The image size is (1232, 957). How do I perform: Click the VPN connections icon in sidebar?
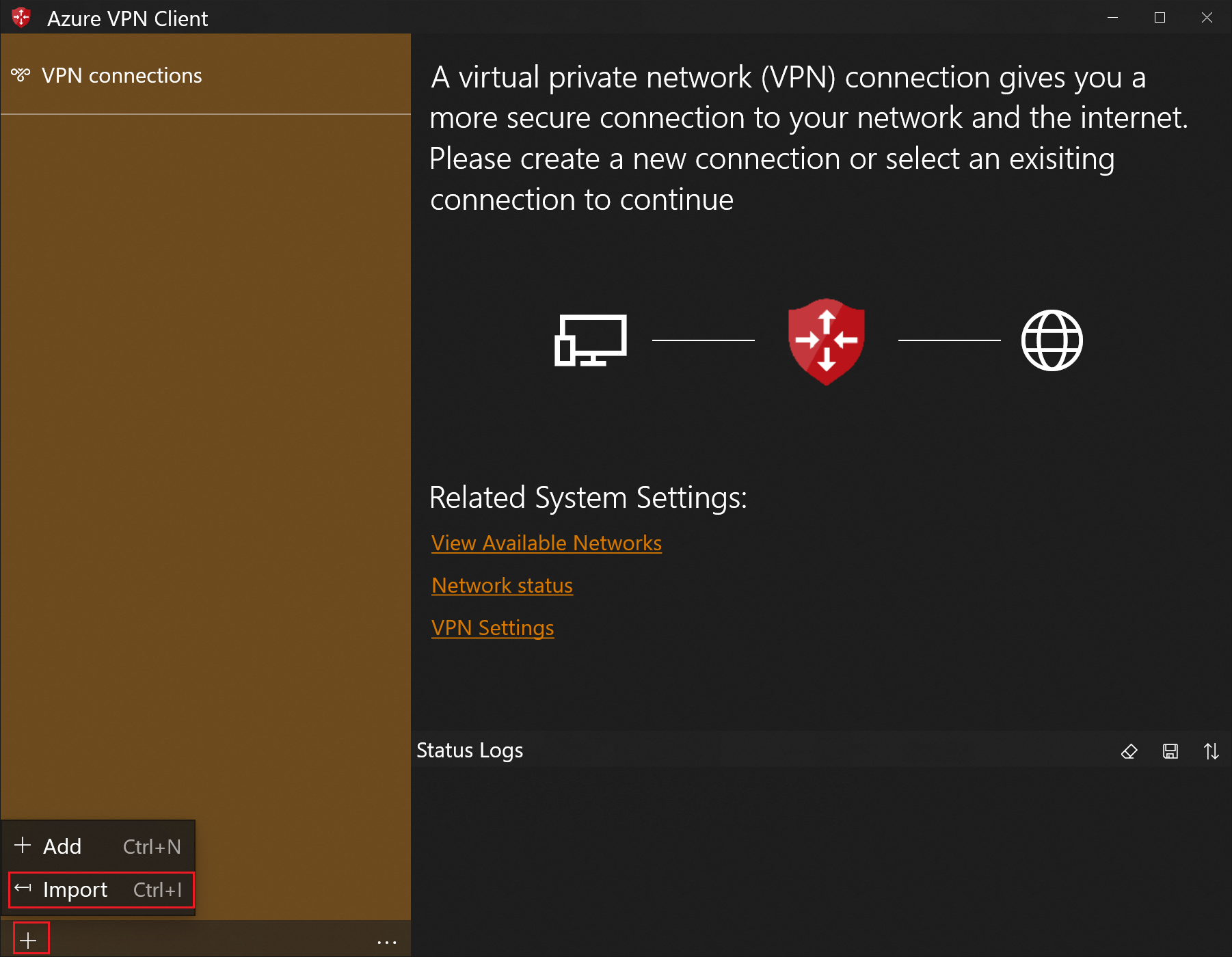pyautogui.click(x=21, y=75)
